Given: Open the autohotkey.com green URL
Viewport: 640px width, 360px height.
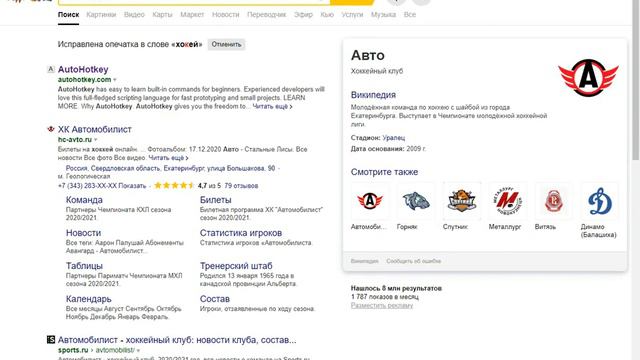Looking at the screenshot, I should click(x=84, y=80).
